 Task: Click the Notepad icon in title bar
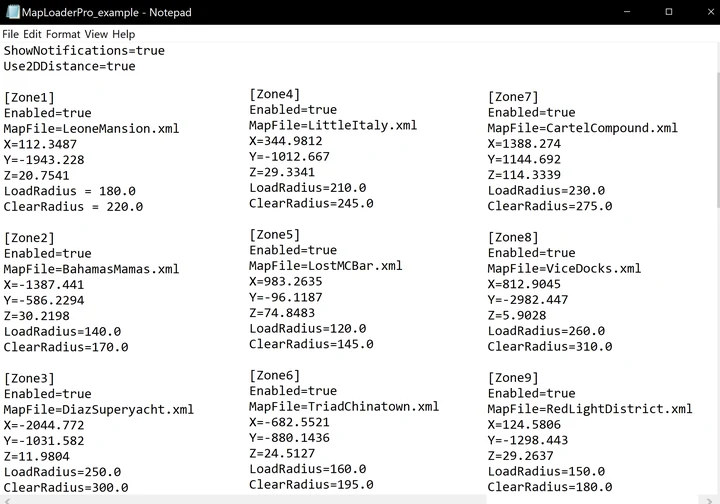(x=12, y=12)
